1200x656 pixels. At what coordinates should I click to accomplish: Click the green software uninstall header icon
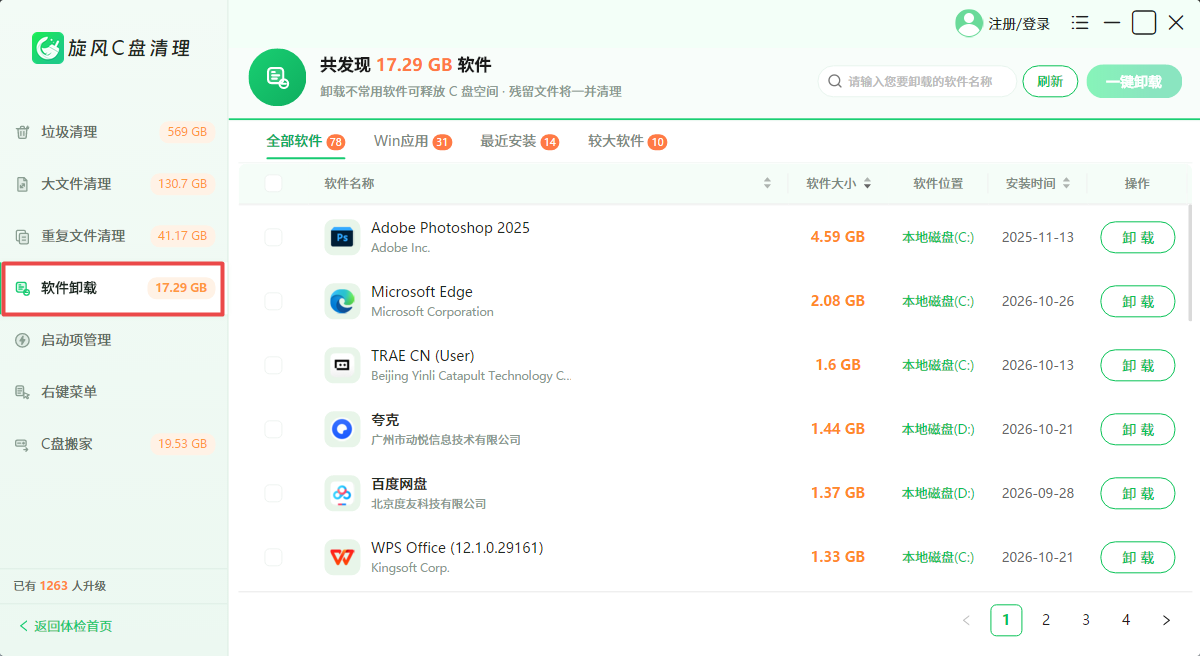tap(277, 77)
